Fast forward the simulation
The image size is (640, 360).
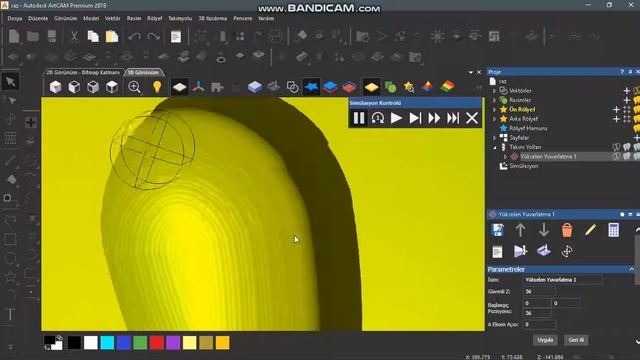pyautogui.click(x=434, y=118)
